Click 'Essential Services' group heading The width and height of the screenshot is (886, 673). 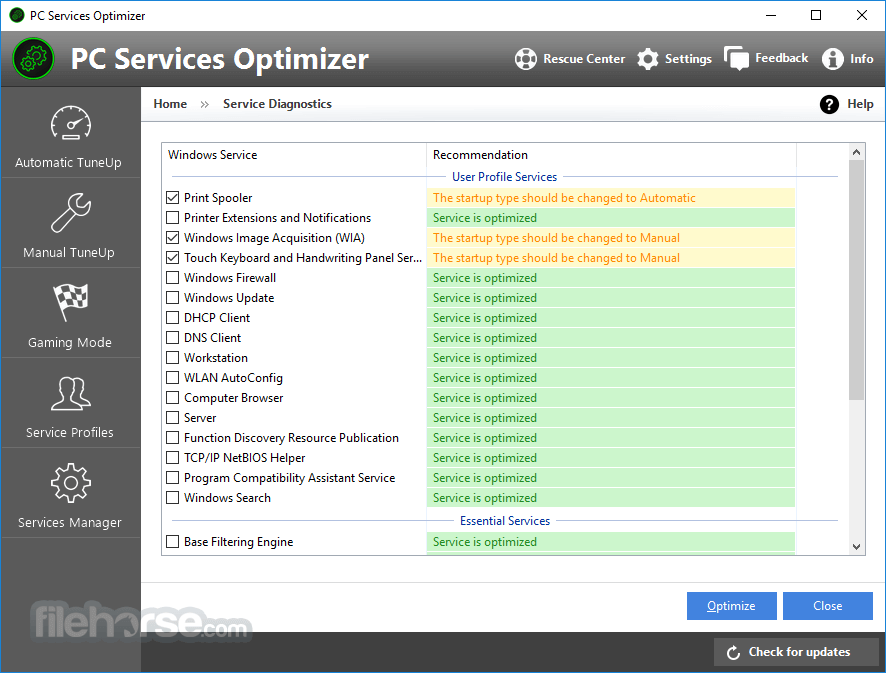pyautogui.click(x=505, y=521)
